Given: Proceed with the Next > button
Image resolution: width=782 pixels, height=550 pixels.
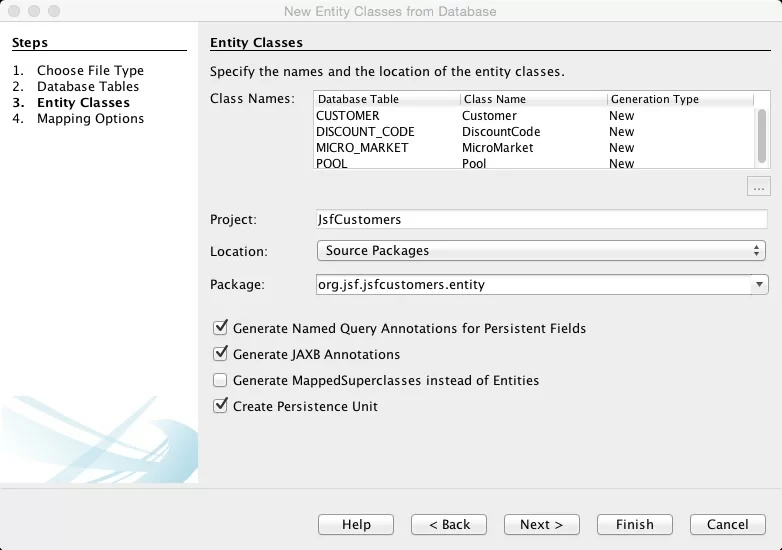Looking at the screenshot, I should [x=542, y=525].
